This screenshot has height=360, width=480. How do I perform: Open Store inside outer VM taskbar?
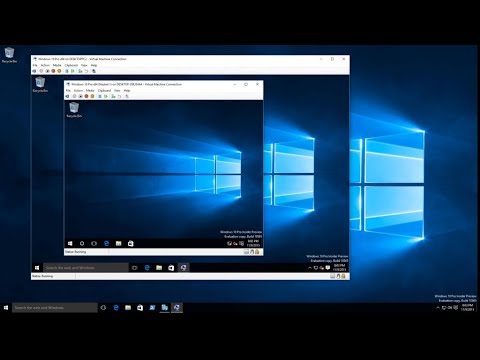(x=171, y=268)
